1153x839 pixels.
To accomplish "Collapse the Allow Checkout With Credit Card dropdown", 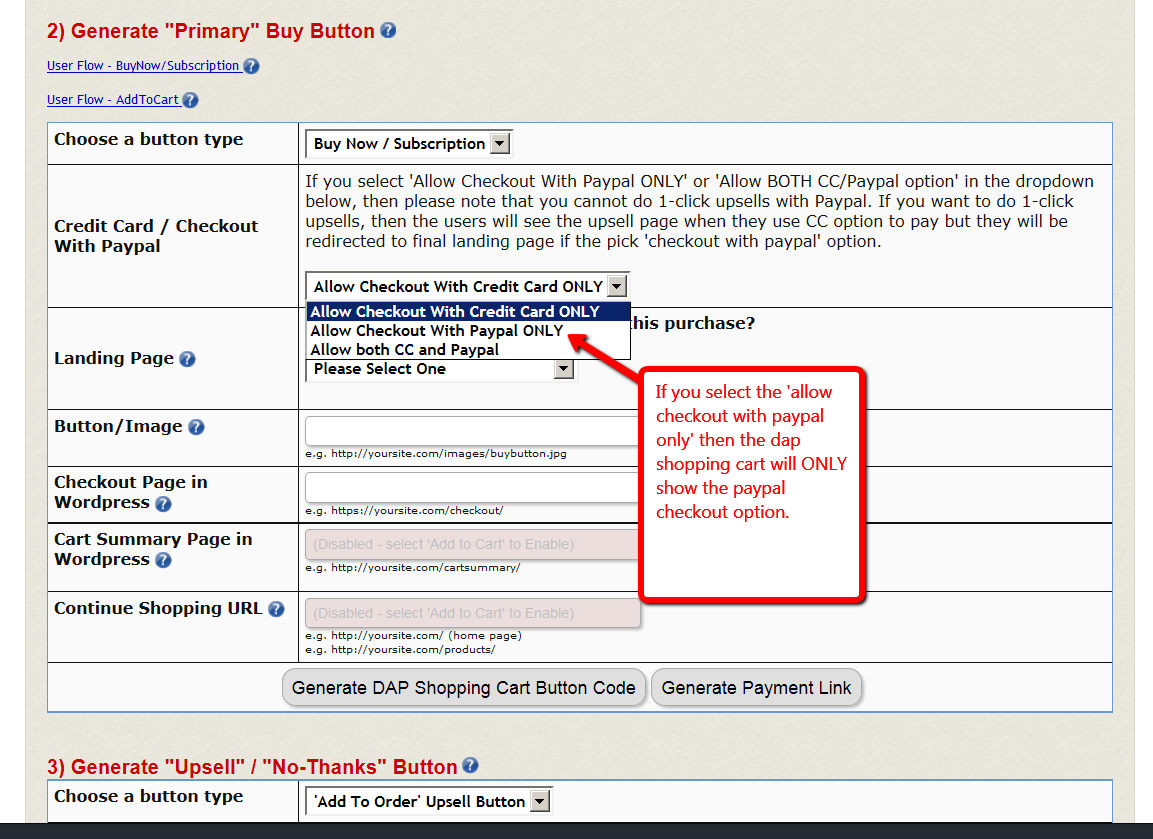I will pos(616,286).
